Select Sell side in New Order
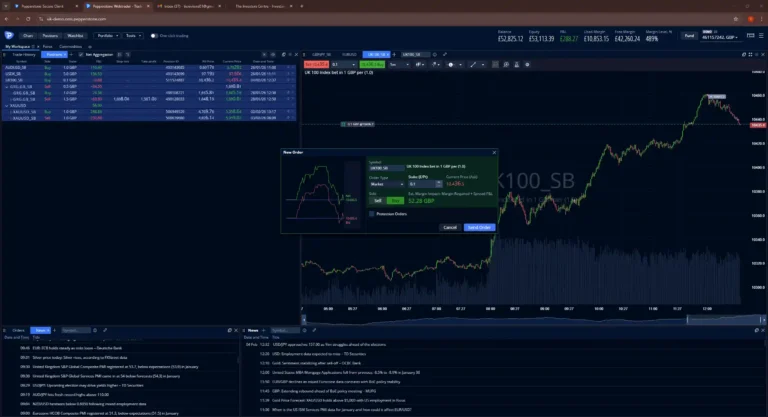The height and width of the screenshot is (417, 768). pyautogui.click(x=378, y=201)
